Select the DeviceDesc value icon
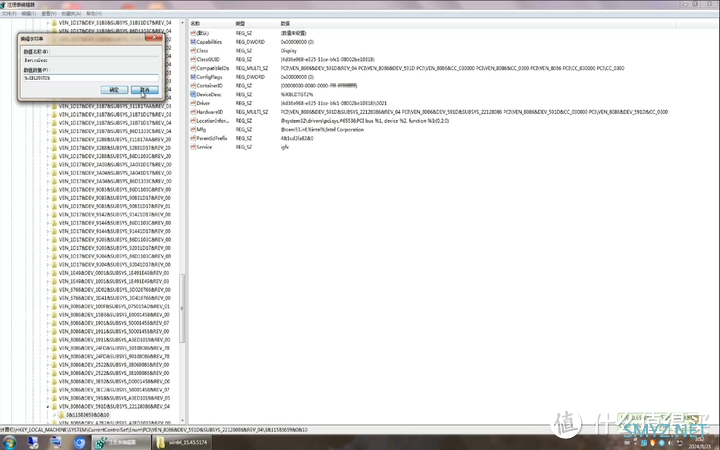This screenshot has height=450, width=720. 193,94
